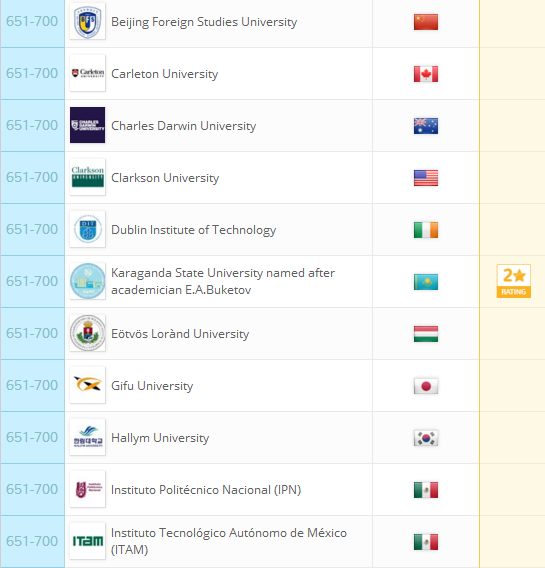This screenshot has width=545, height=568.
Task: Click the Beijing Foreign Studies University logo
Action: (x=87, y=21)
